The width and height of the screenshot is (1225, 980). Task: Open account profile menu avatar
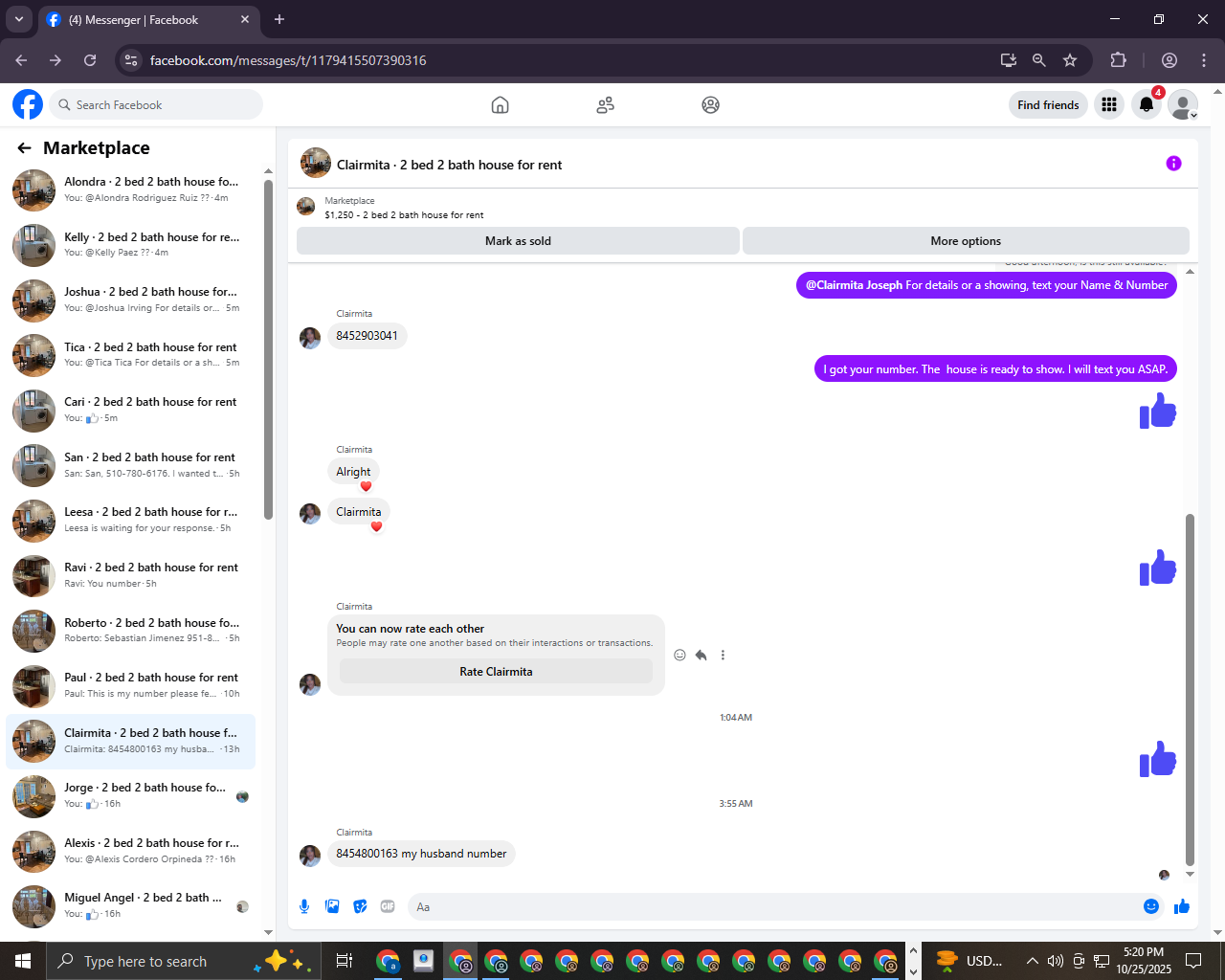pos(1184,104)
